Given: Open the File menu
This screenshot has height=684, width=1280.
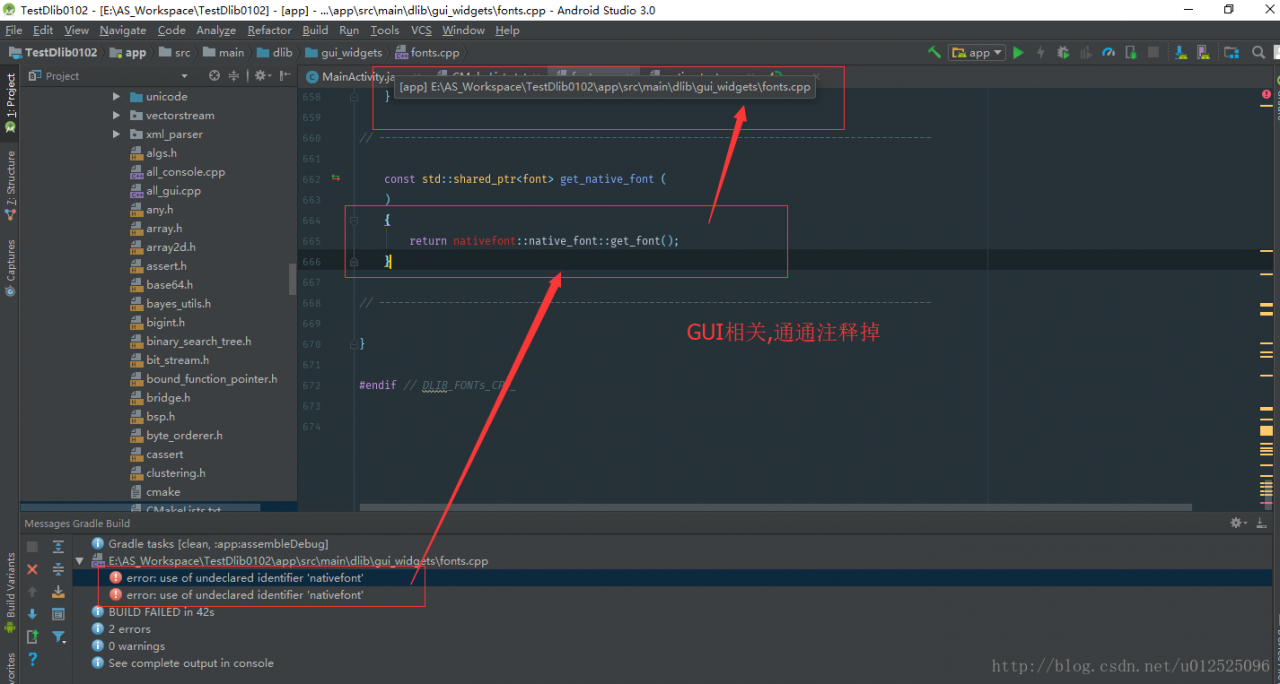Looking at the screenshot, I should click(13, 30).
